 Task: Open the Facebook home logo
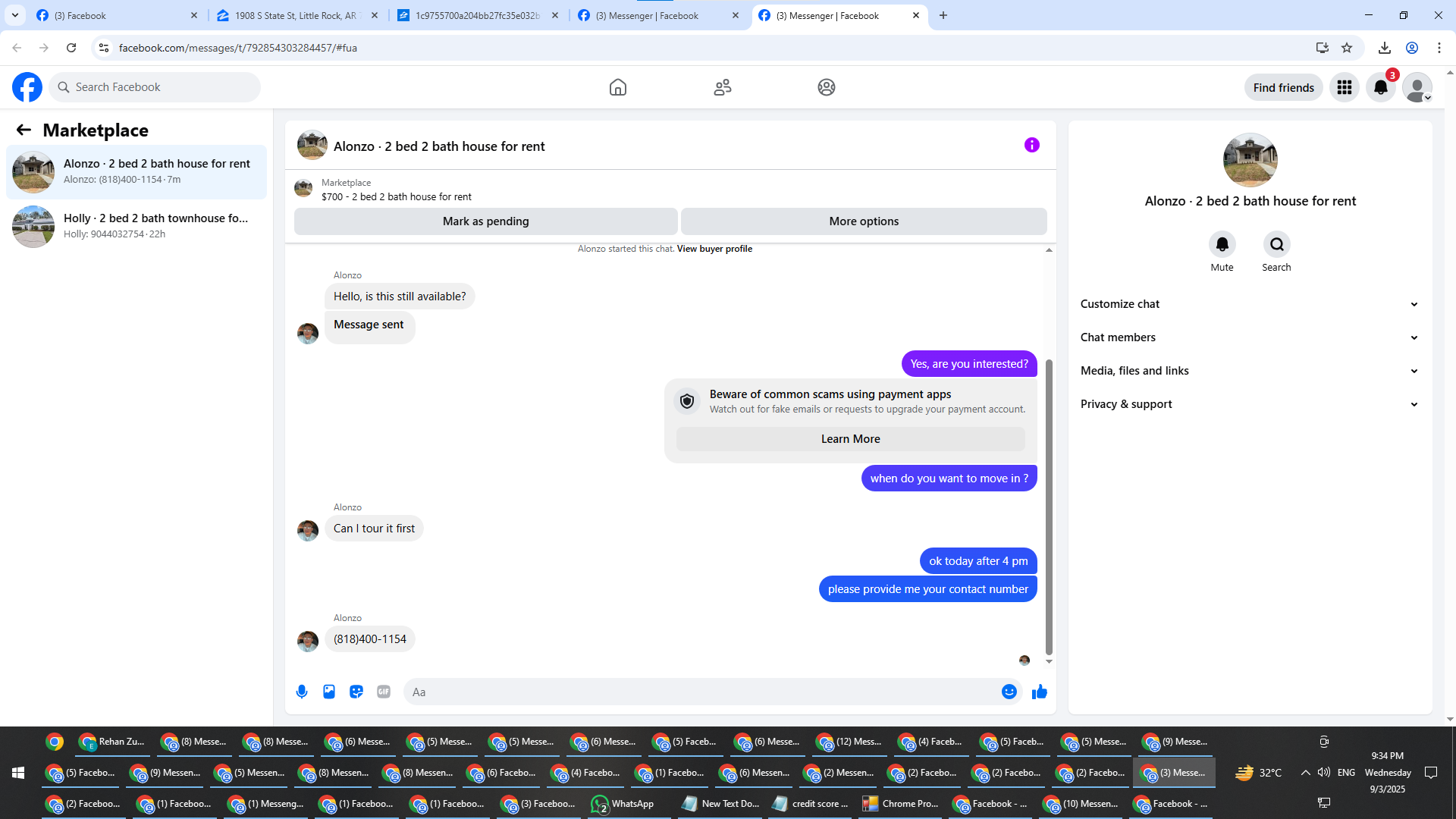tap(27, 87)
